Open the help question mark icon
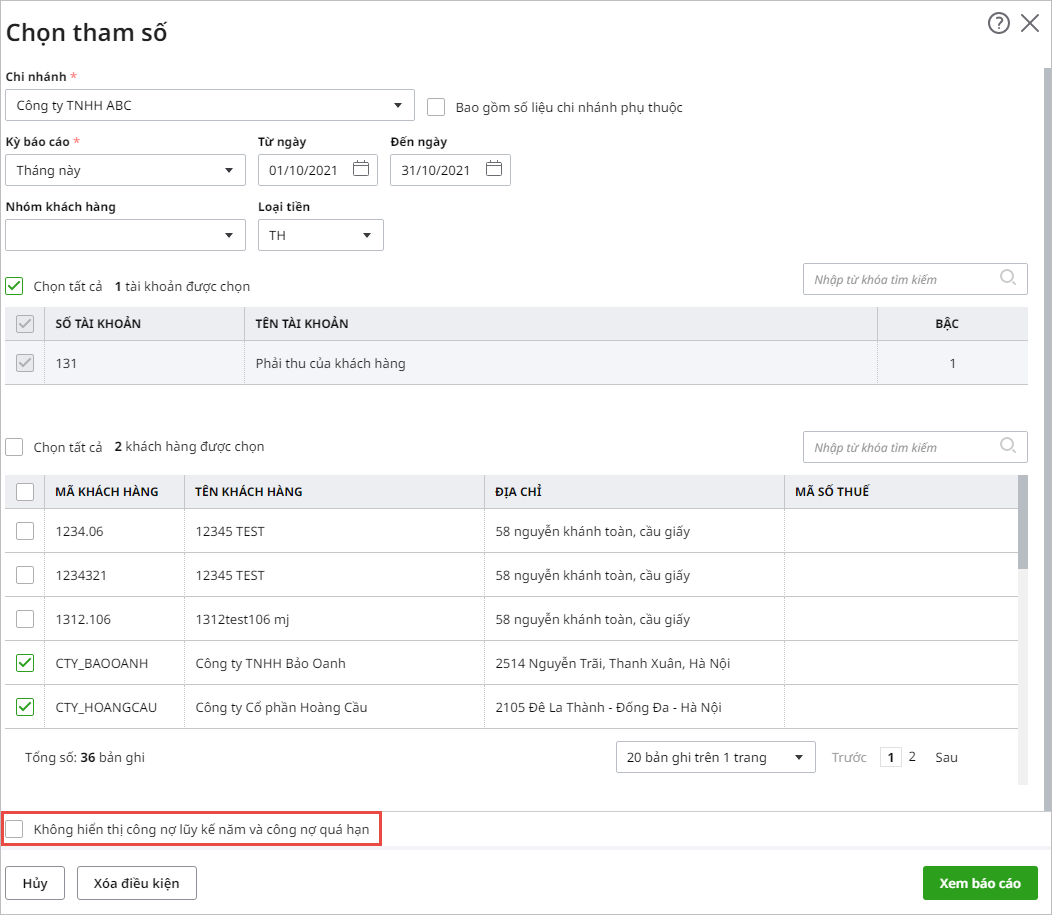 click(x=998, y=24)
